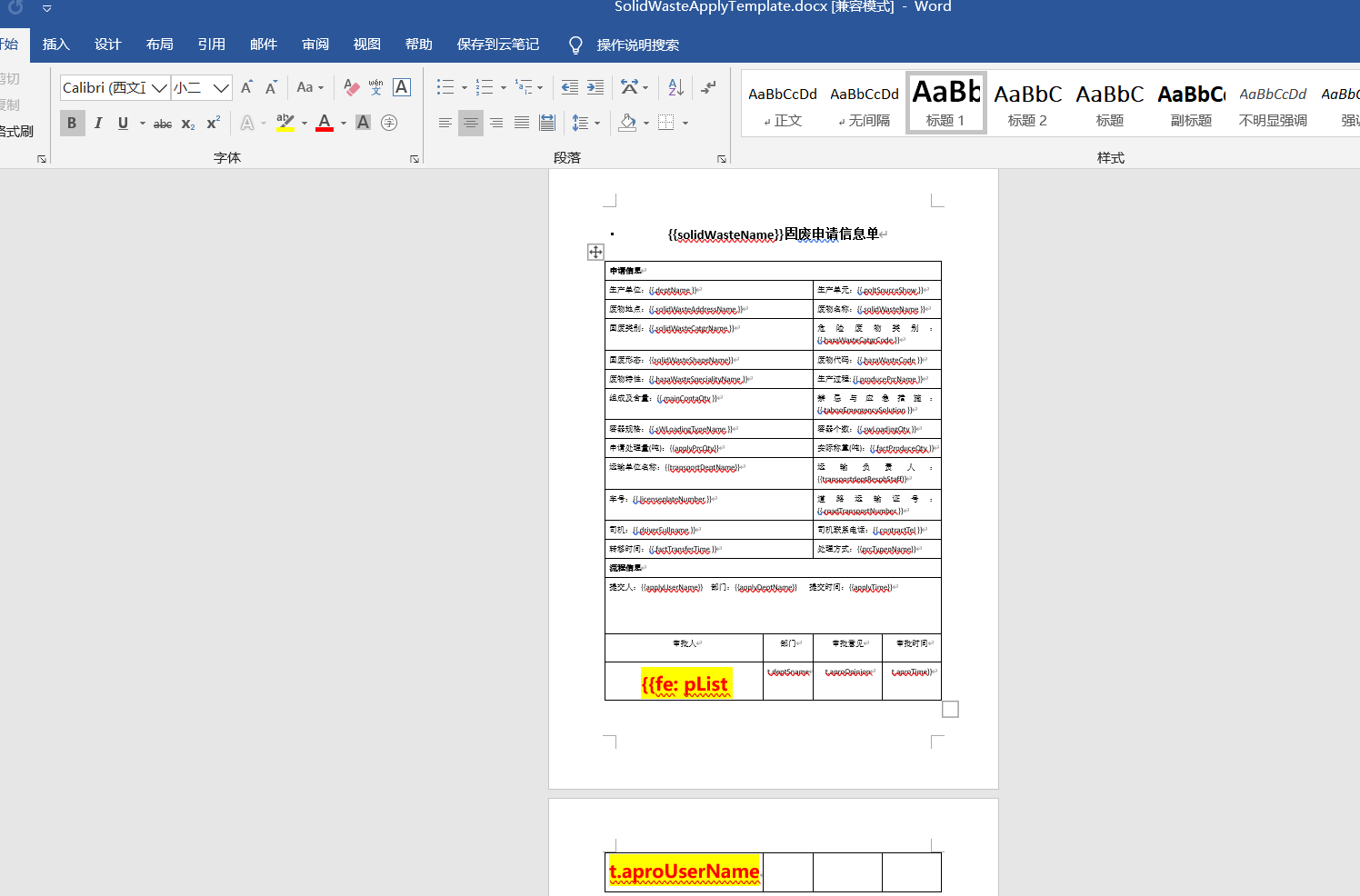The image size is (1360, 896).
Task: Apply strikethrough (abc) formatting
Action: click(x=163, y=123)
